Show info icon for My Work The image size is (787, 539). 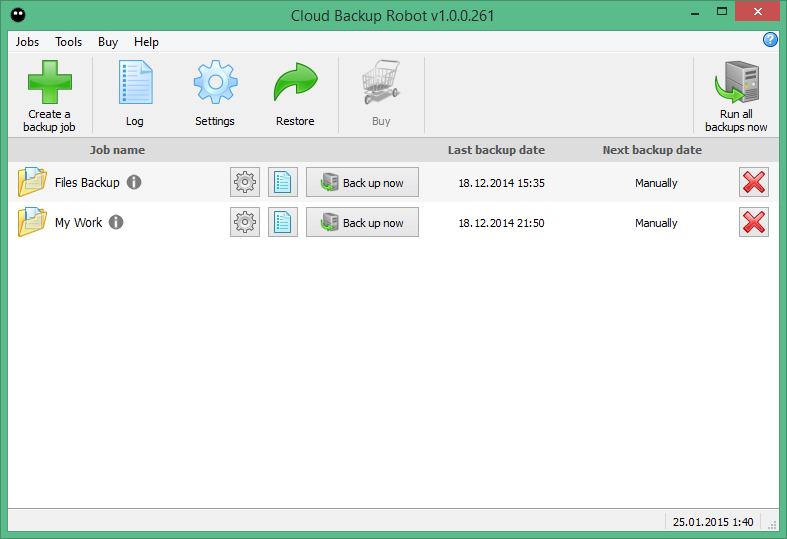click(116, 223)
